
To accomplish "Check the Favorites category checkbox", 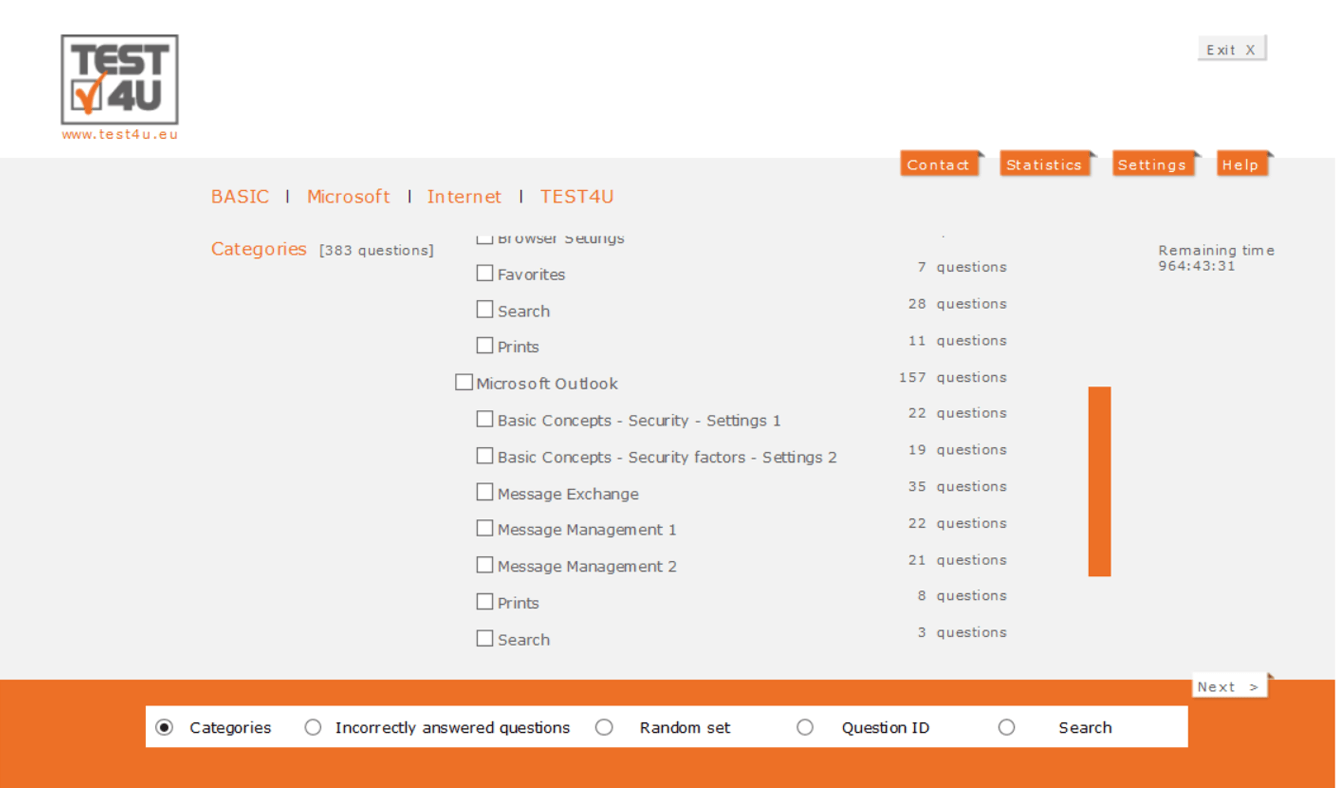I will point(485,273).
